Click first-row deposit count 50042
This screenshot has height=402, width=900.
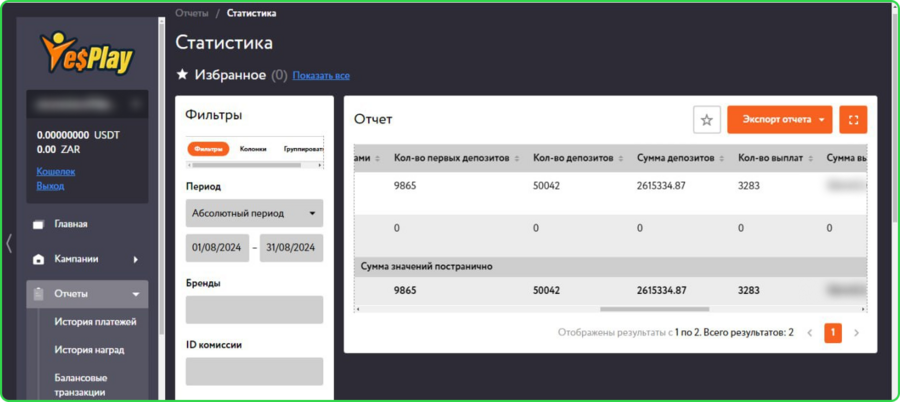546,187
